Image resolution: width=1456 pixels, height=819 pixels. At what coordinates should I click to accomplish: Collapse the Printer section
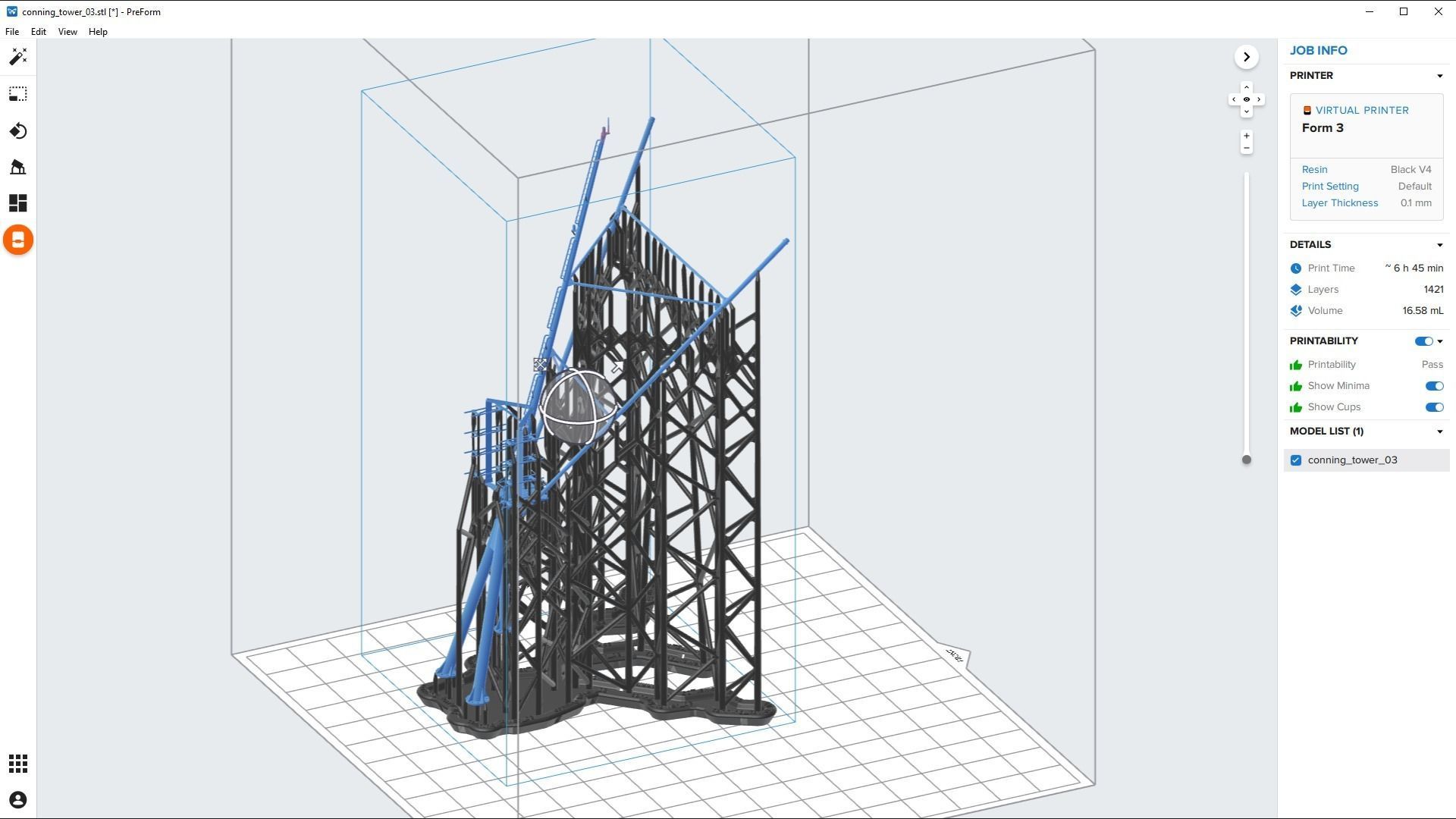click(x=1439, y=76)
